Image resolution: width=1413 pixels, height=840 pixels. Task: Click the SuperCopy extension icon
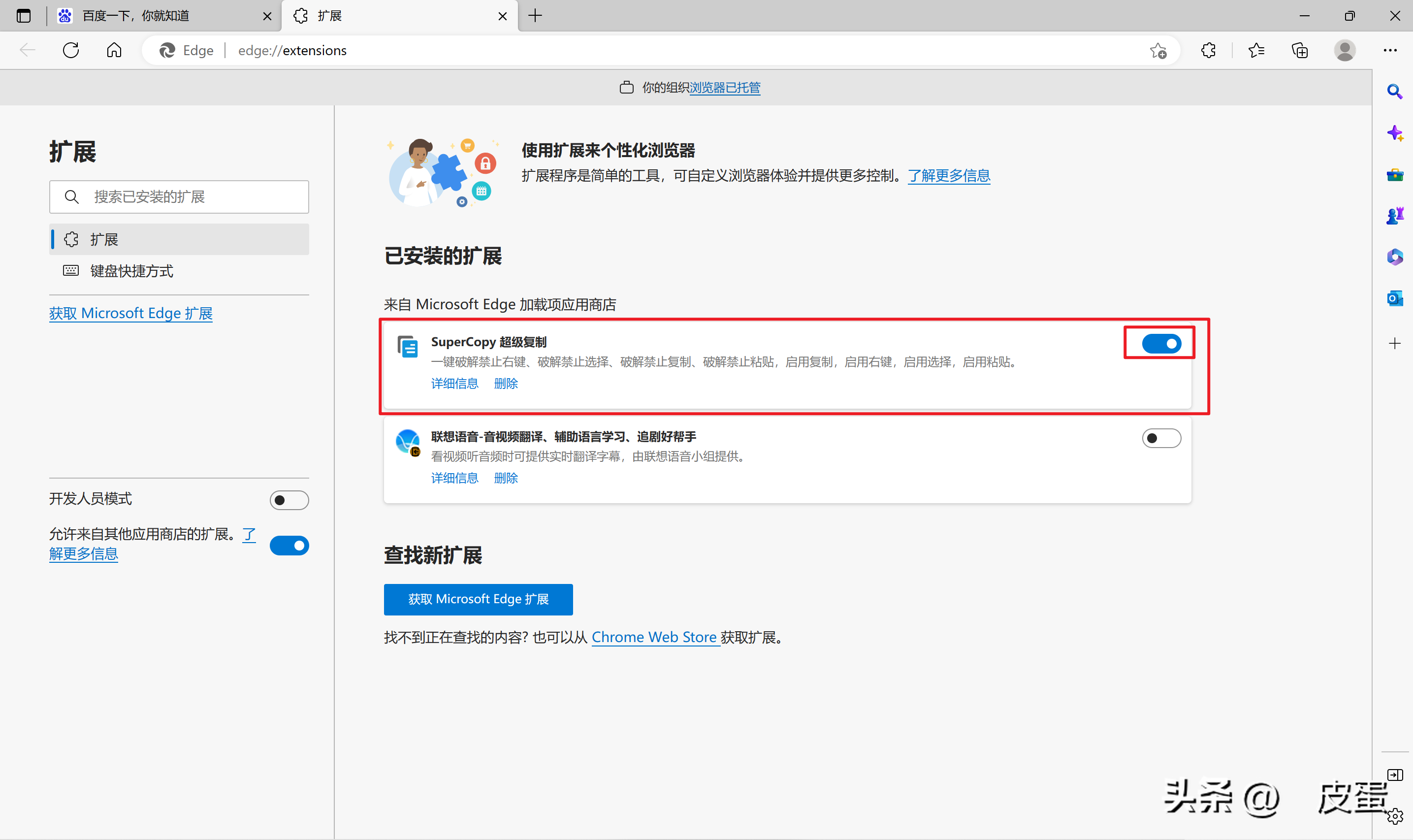(408, 347)
